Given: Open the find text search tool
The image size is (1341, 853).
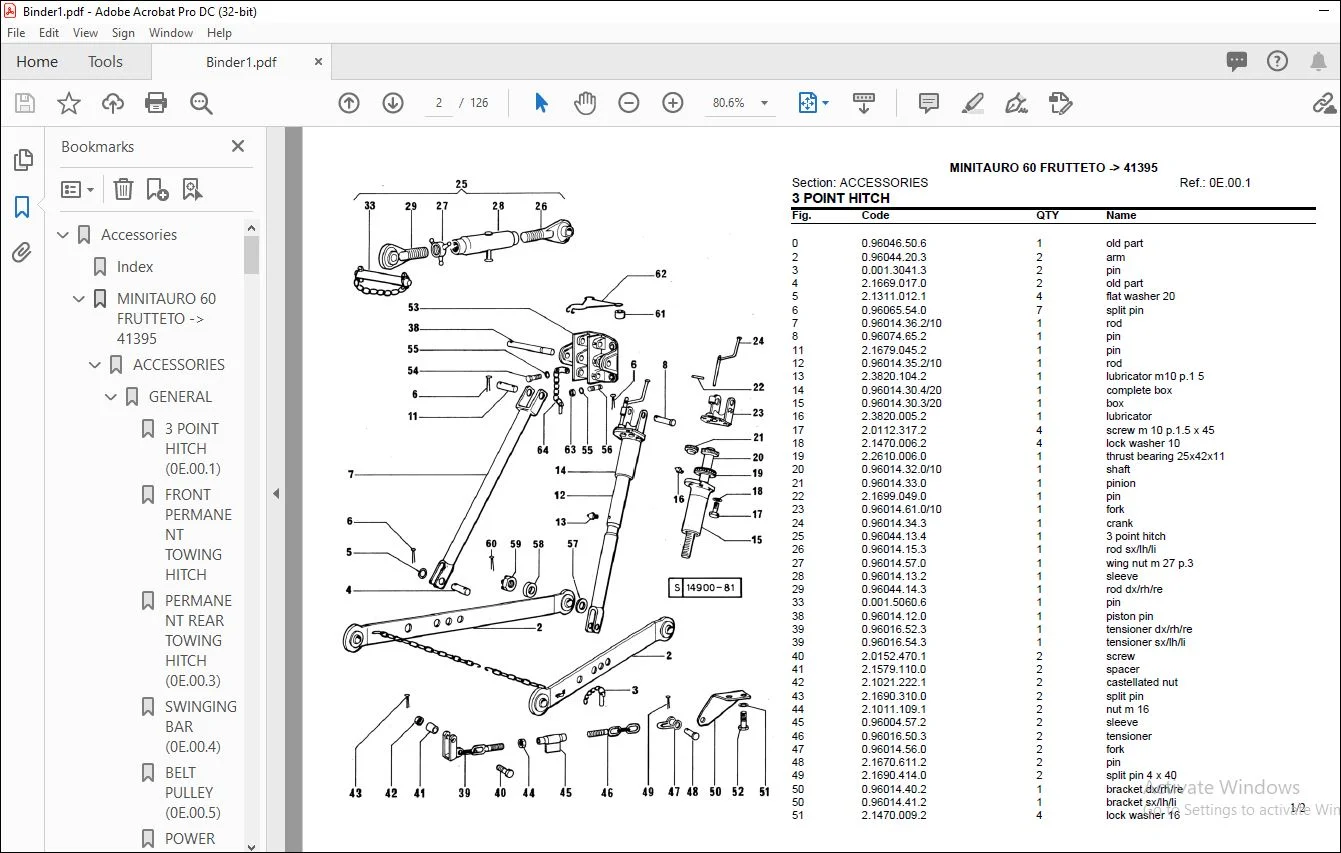Looking at the screenshot, I should (201, 103).
